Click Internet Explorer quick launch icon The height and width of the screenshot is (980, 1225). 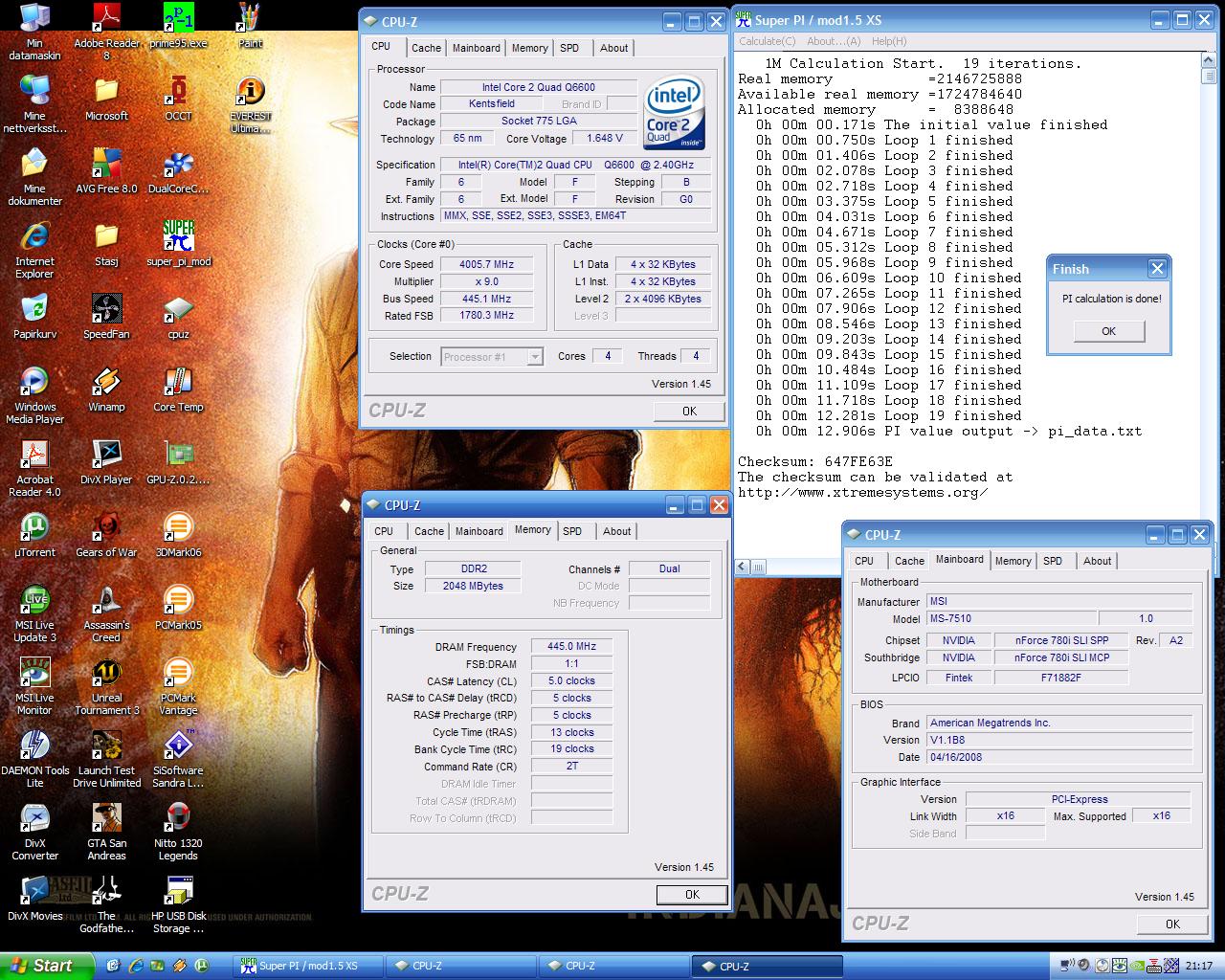click(x=136, y=966)
